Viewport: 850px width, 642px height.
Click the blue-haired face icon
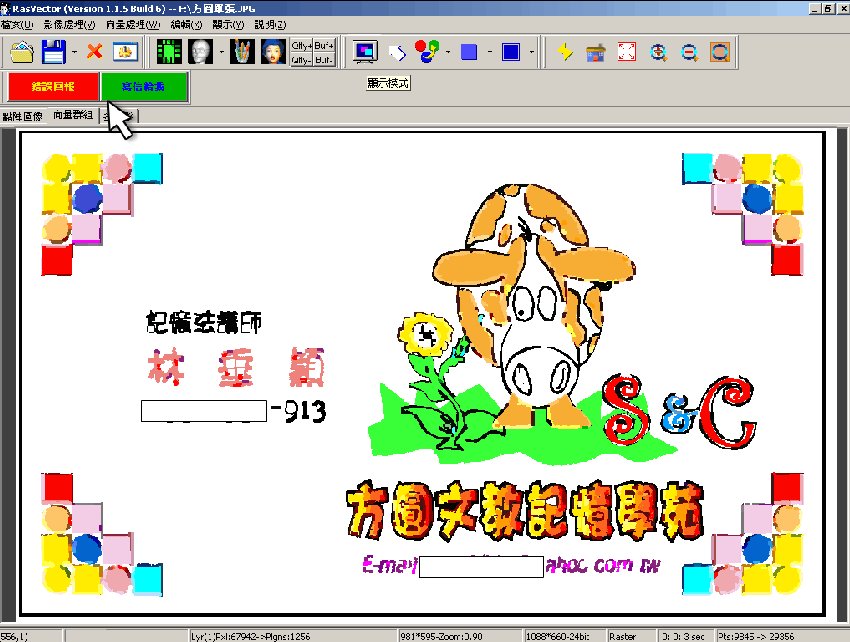click(273, 52)
